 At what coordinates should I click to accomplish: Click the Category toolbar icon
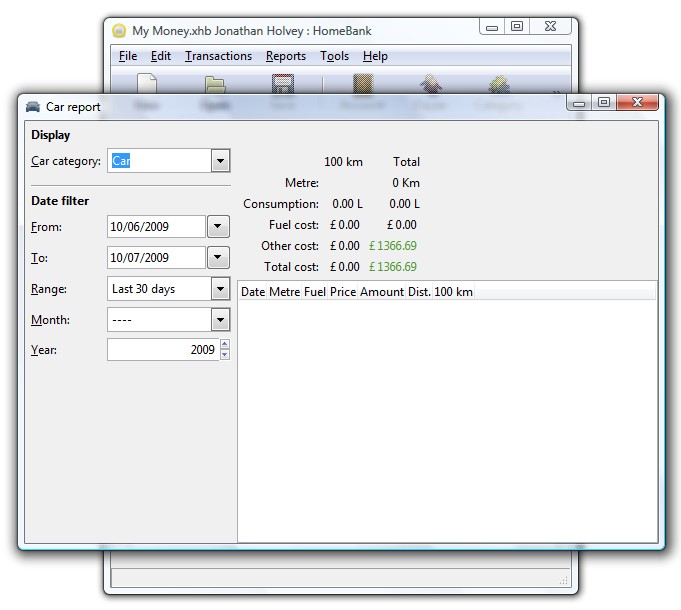click(x=498, y=84)
